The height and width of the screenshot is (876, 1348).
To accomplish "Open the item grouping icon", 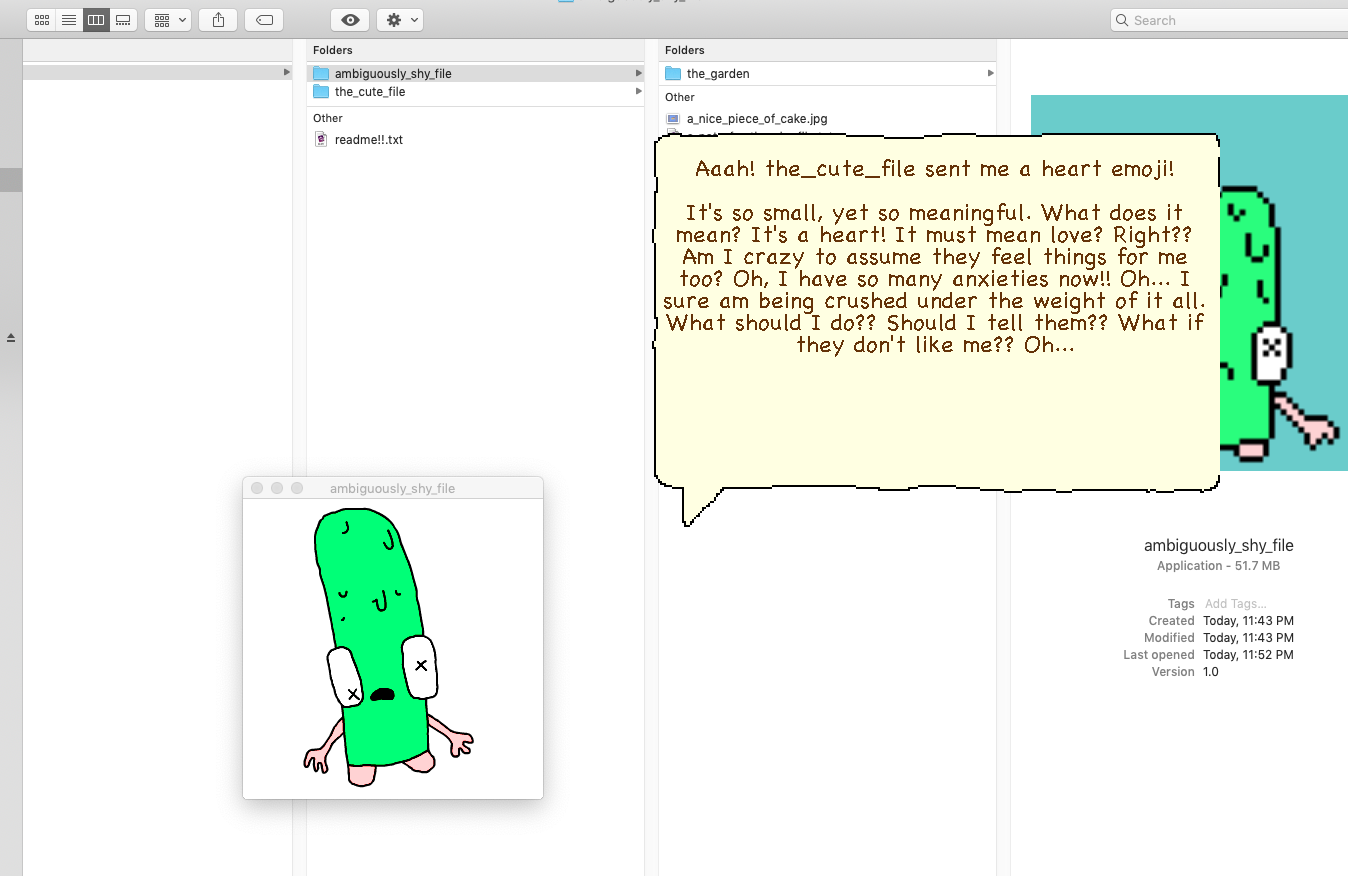I will (160, 19).
